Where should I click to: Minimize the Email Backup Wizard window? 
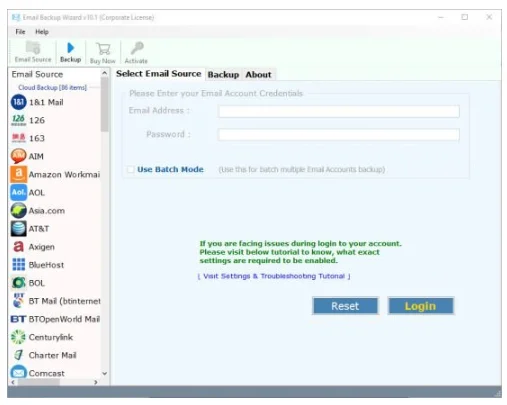(441, 17)
